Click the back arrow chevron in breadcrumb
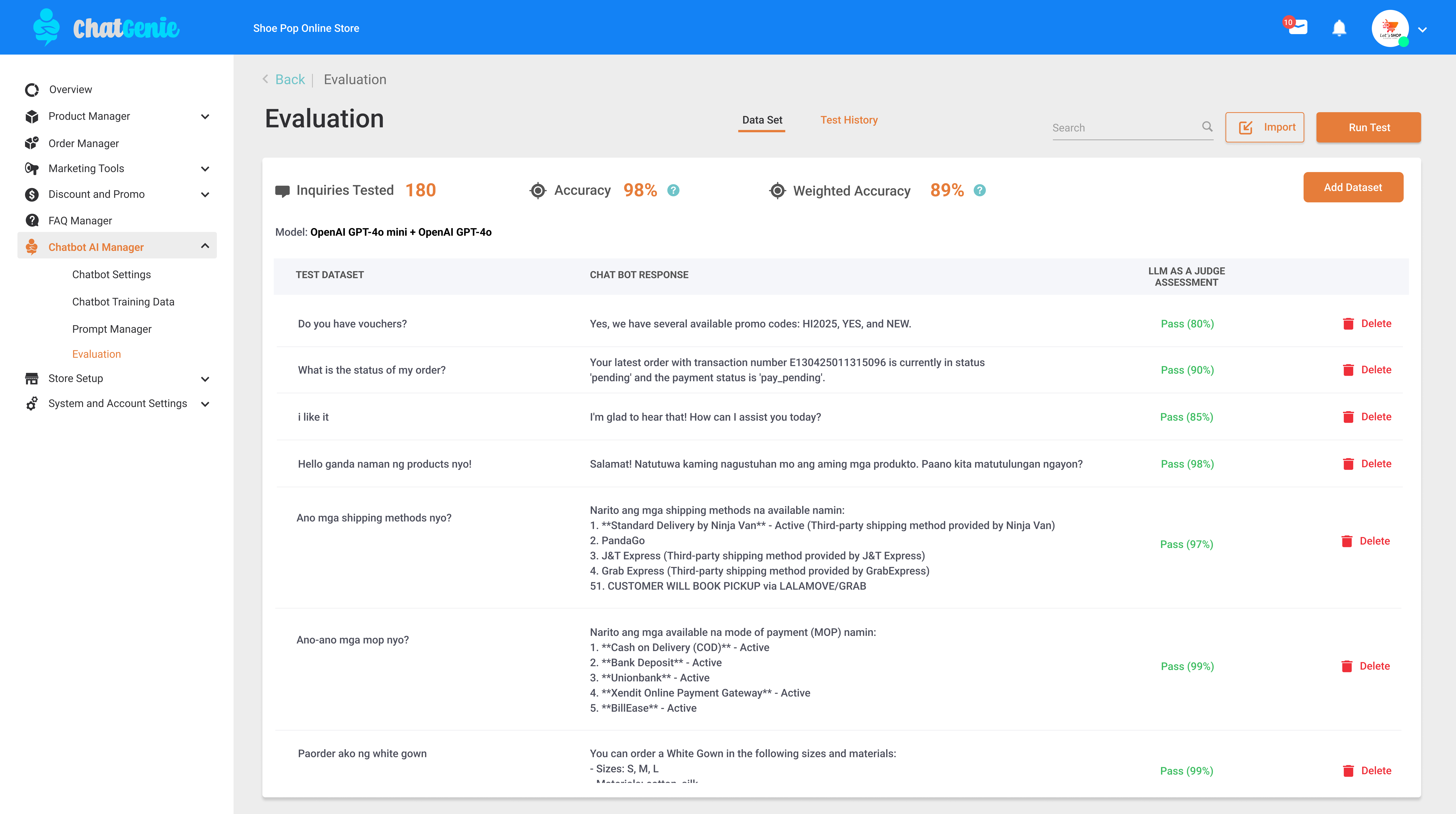 265,79
